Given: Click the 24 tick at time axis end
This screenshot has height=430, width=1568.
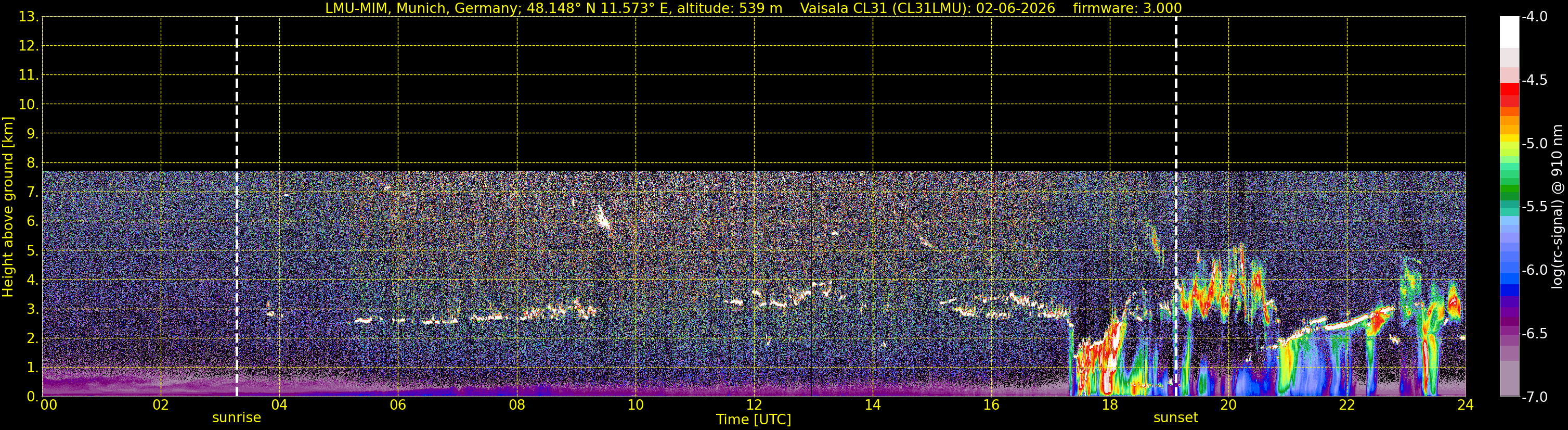Looking at the screenshot, I should coord(1466,405).
